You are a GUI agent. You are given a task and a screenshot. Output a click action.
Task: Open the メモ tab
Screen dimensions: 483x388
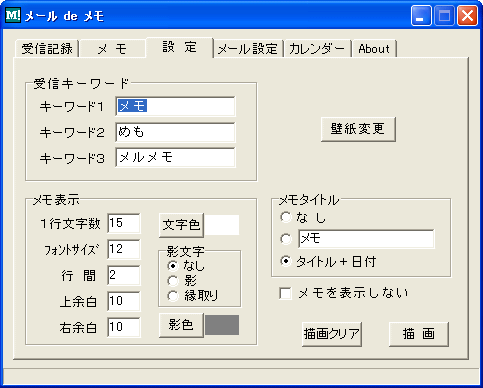112,49
